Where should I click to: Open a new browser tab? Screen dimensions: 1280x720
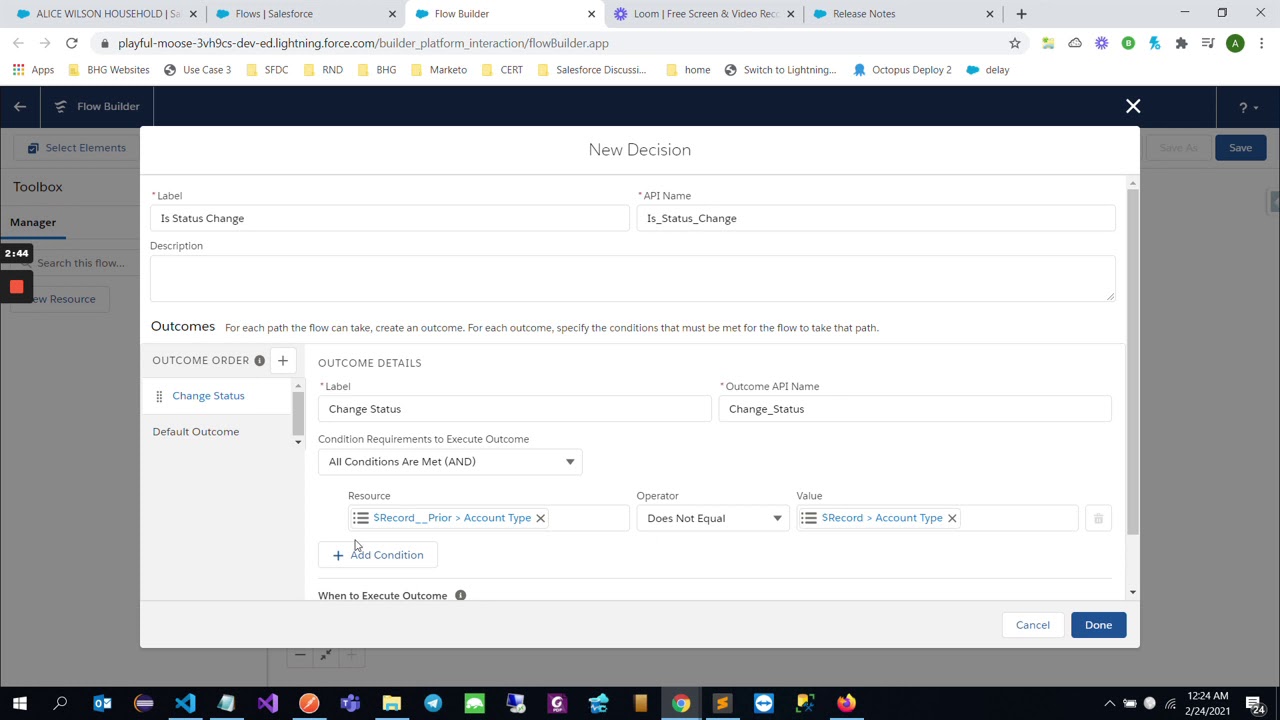pyautogui.click(x=1021, y=14)
